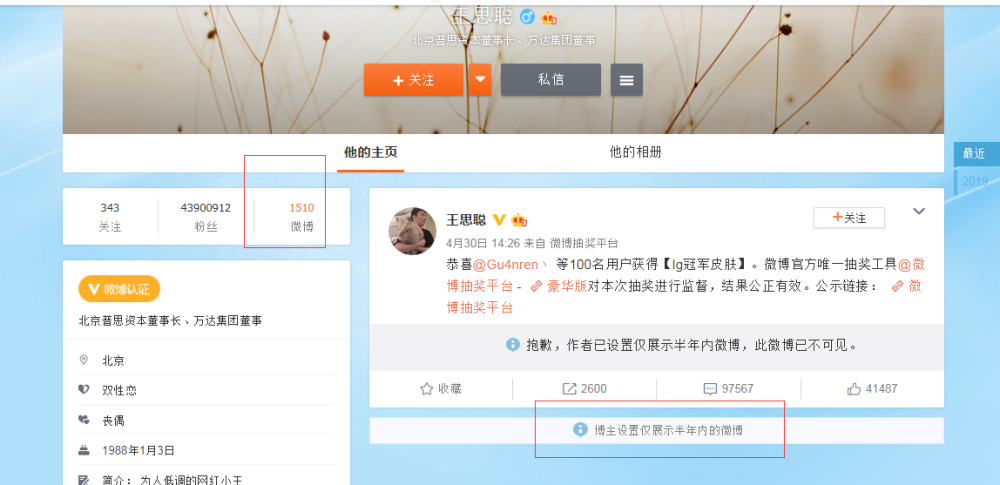Expand the post options chevron
1000x485 pixels.
click(918, 211)
